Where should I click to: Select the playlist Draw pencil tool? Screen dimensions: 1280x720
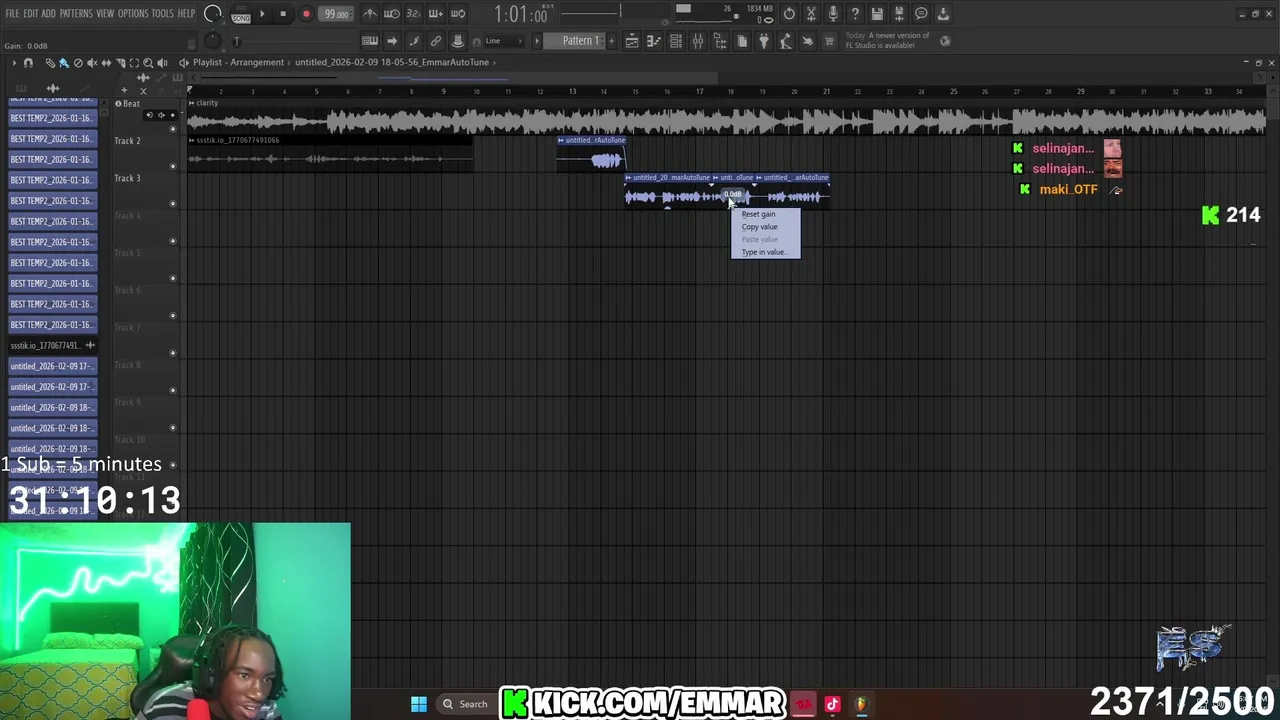pos(50,63)
